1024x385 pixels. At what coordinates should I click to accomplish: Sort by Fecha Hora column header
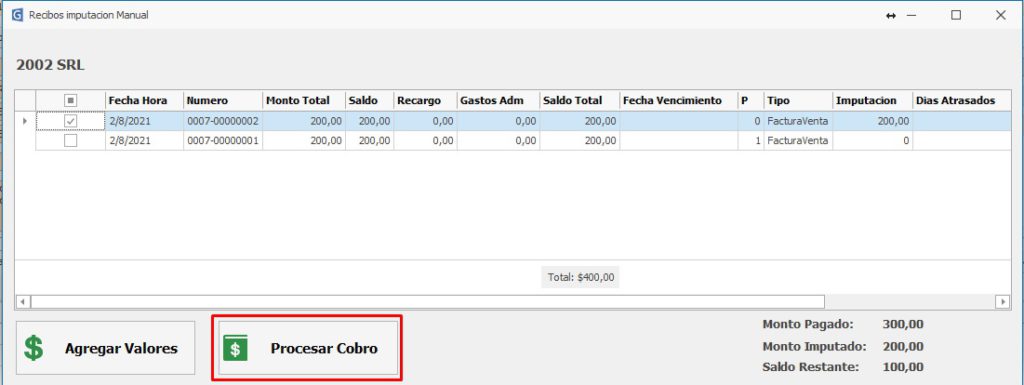(144, 100)
